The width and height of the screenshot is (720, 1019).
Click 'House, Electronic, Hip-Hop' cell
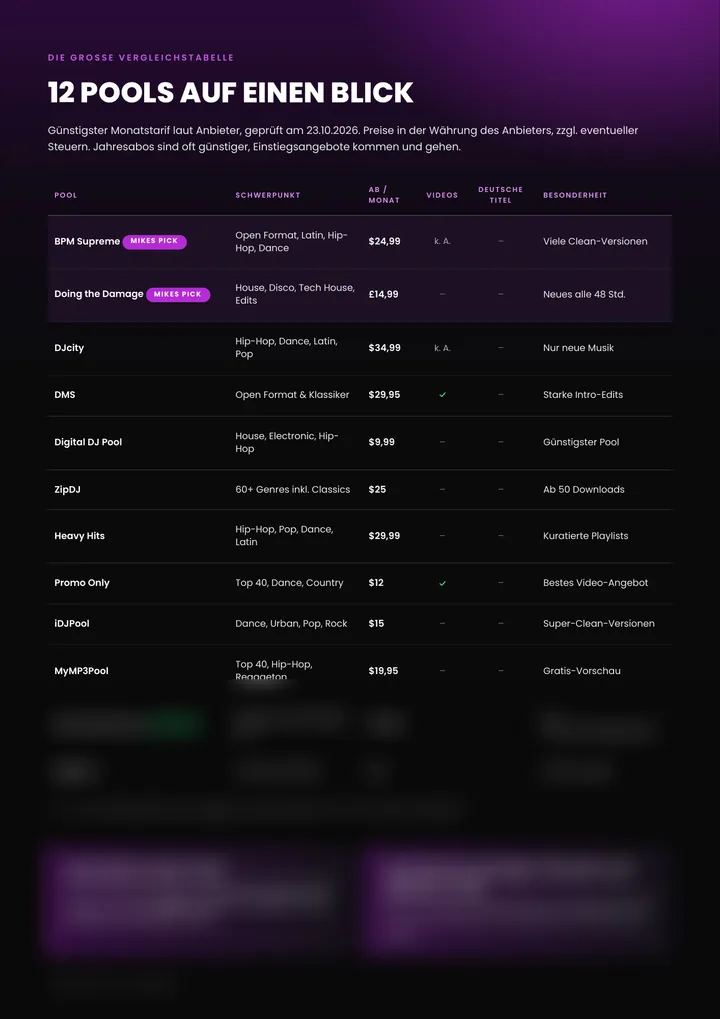point(287,442)
